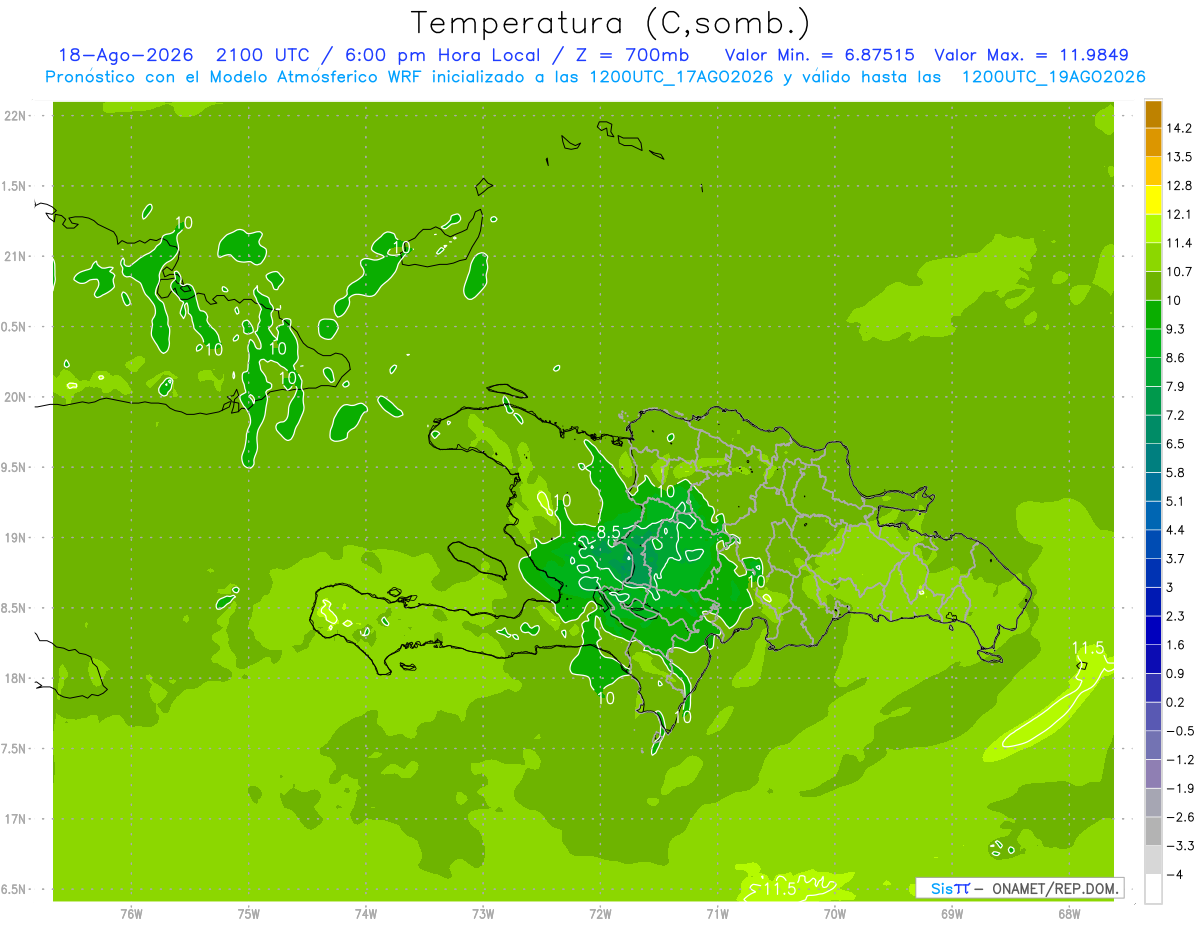Click the "-1.2" value on the color bar
1200x927 pixels.
tap(1179, 758)
